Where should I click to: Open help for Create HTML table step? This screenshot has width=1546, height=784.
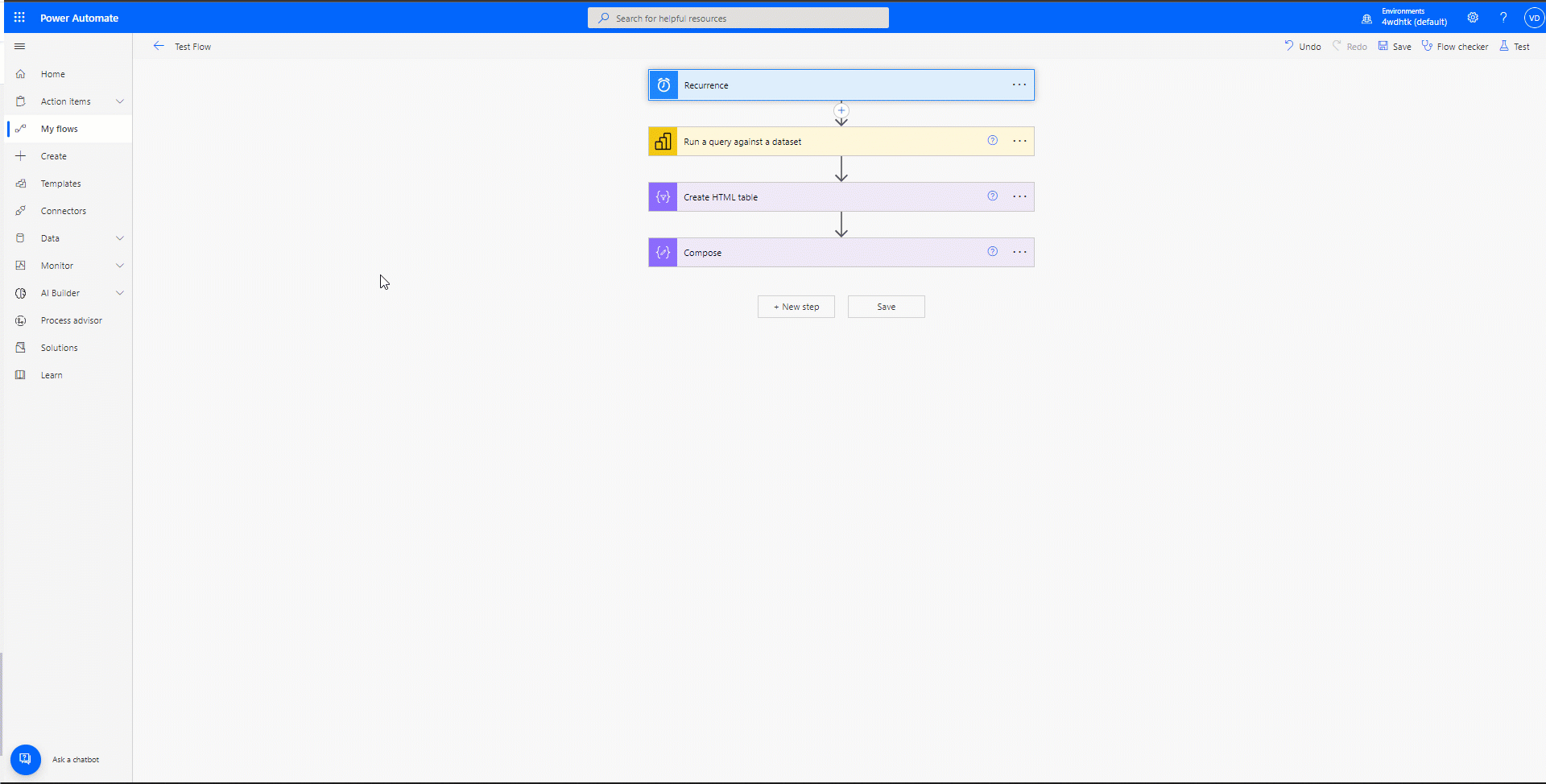click(x=993, y=196)
